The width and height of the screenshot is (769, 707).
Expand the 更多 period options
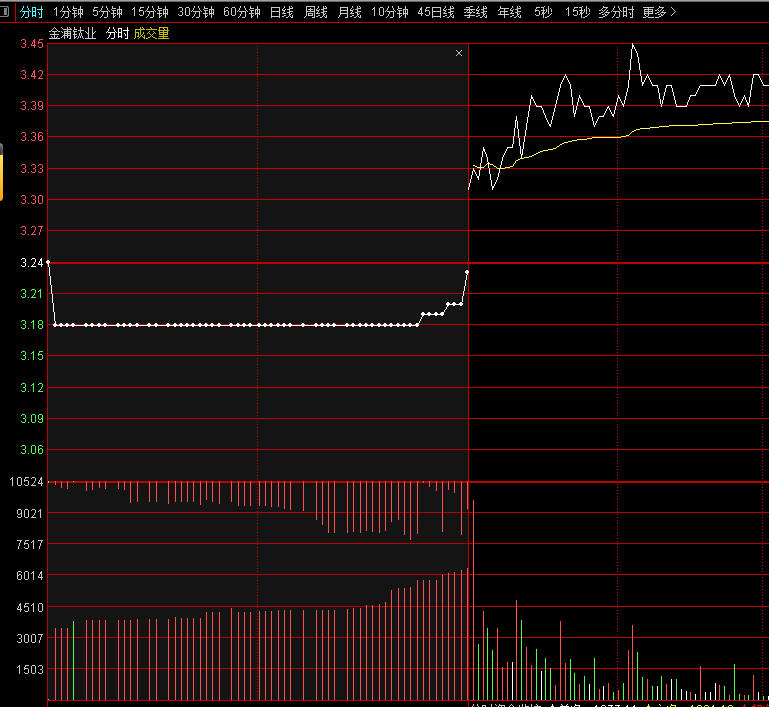(658, 12)
